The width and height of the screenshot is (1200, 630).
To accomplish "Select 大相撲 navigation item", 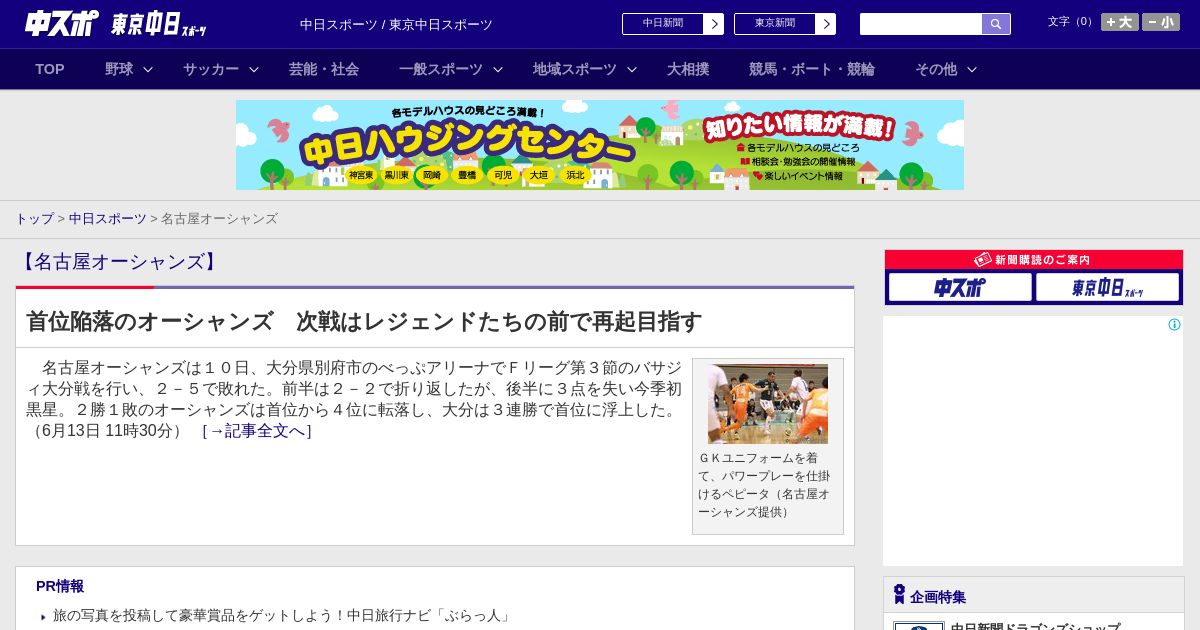I will pos(688,69).
